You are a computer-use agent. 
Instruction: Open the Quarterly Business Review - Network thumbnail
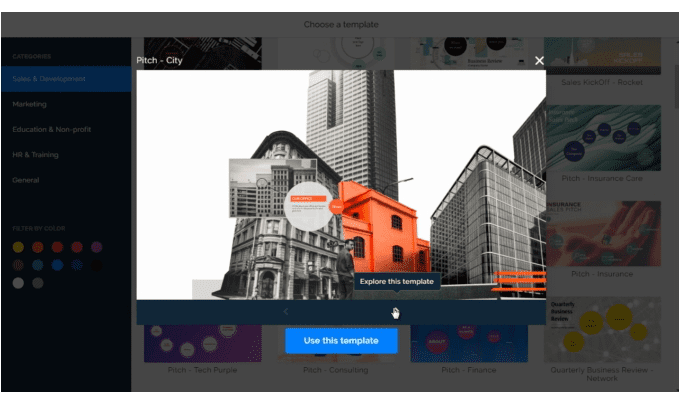[603, 329]
